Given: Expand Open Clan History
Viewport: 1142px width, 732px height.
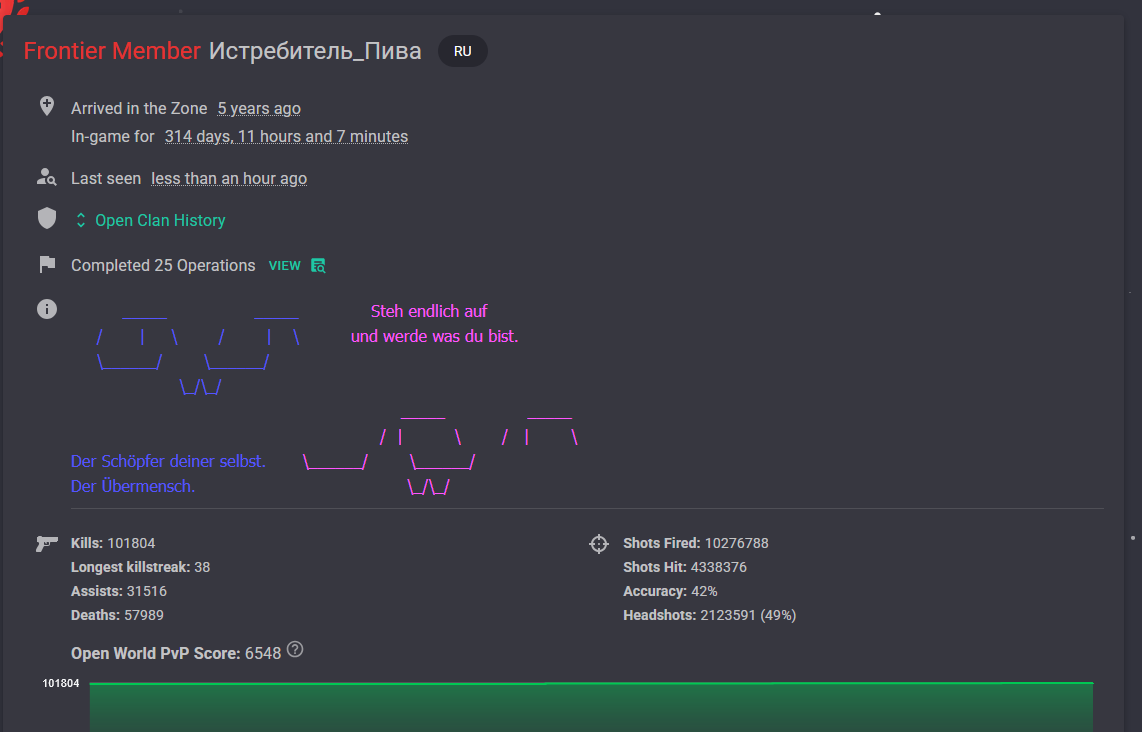Looking at the screenshot, I should (x=160, y=220).
